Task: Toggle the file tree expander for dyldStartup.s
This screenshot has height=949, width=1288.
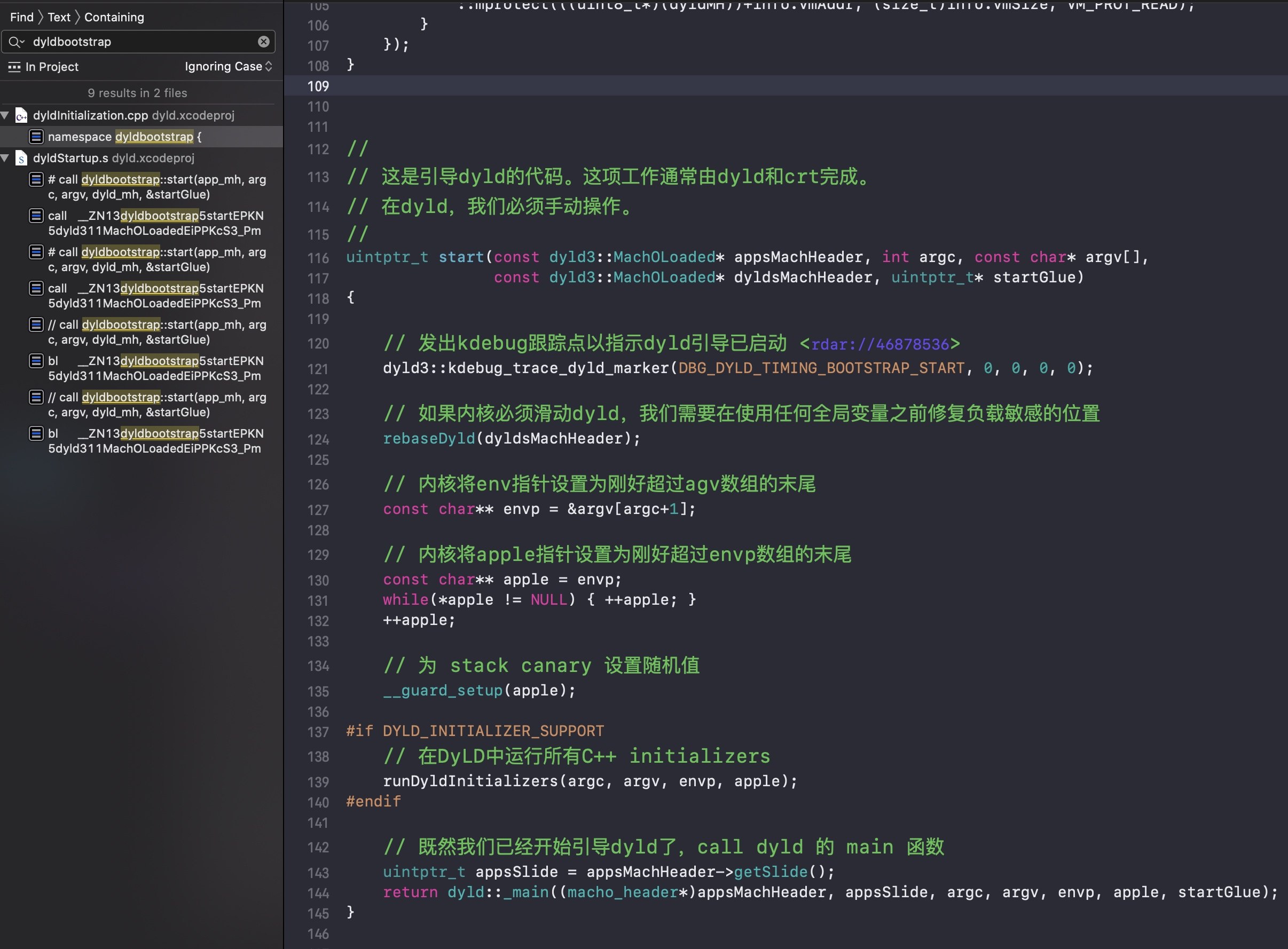Action: (x=8, y=157)
